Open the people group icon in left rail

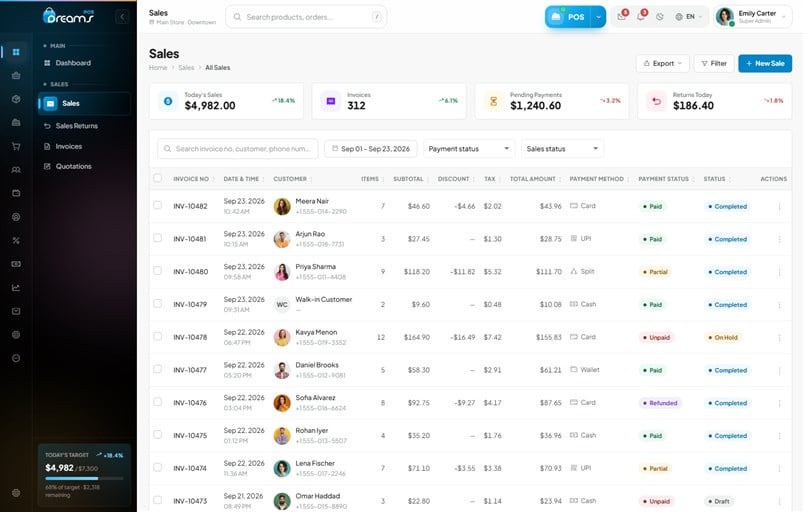[16, 170]
